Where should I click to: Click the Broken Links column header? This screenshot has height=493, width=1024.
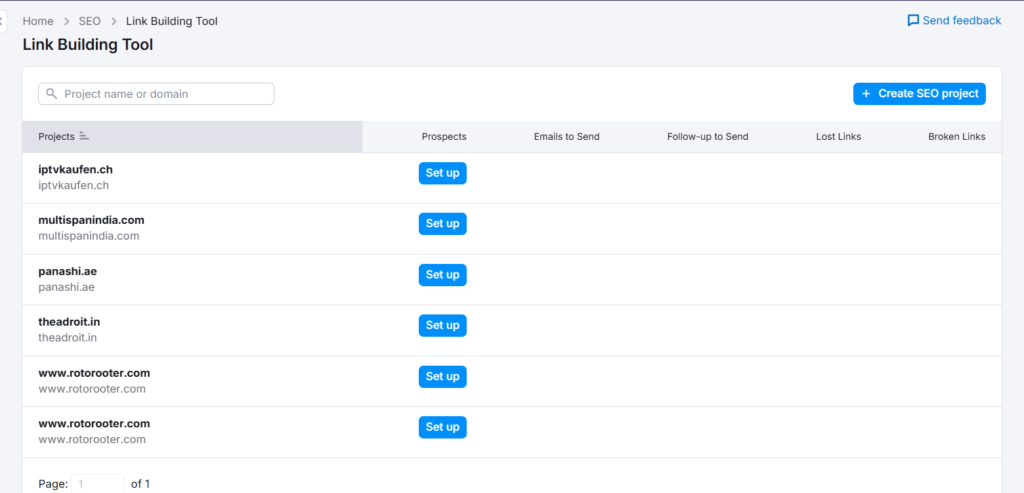957,136
